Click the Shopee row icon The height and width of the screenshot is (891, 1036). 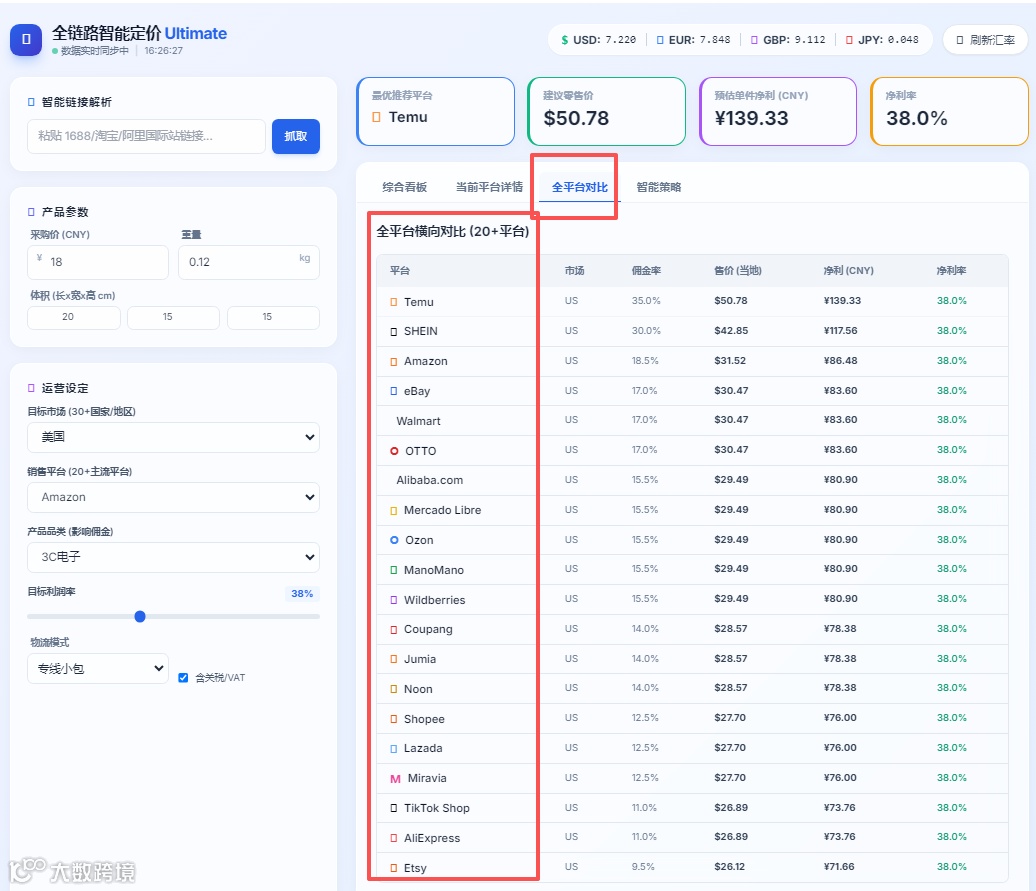pos(394,719)
